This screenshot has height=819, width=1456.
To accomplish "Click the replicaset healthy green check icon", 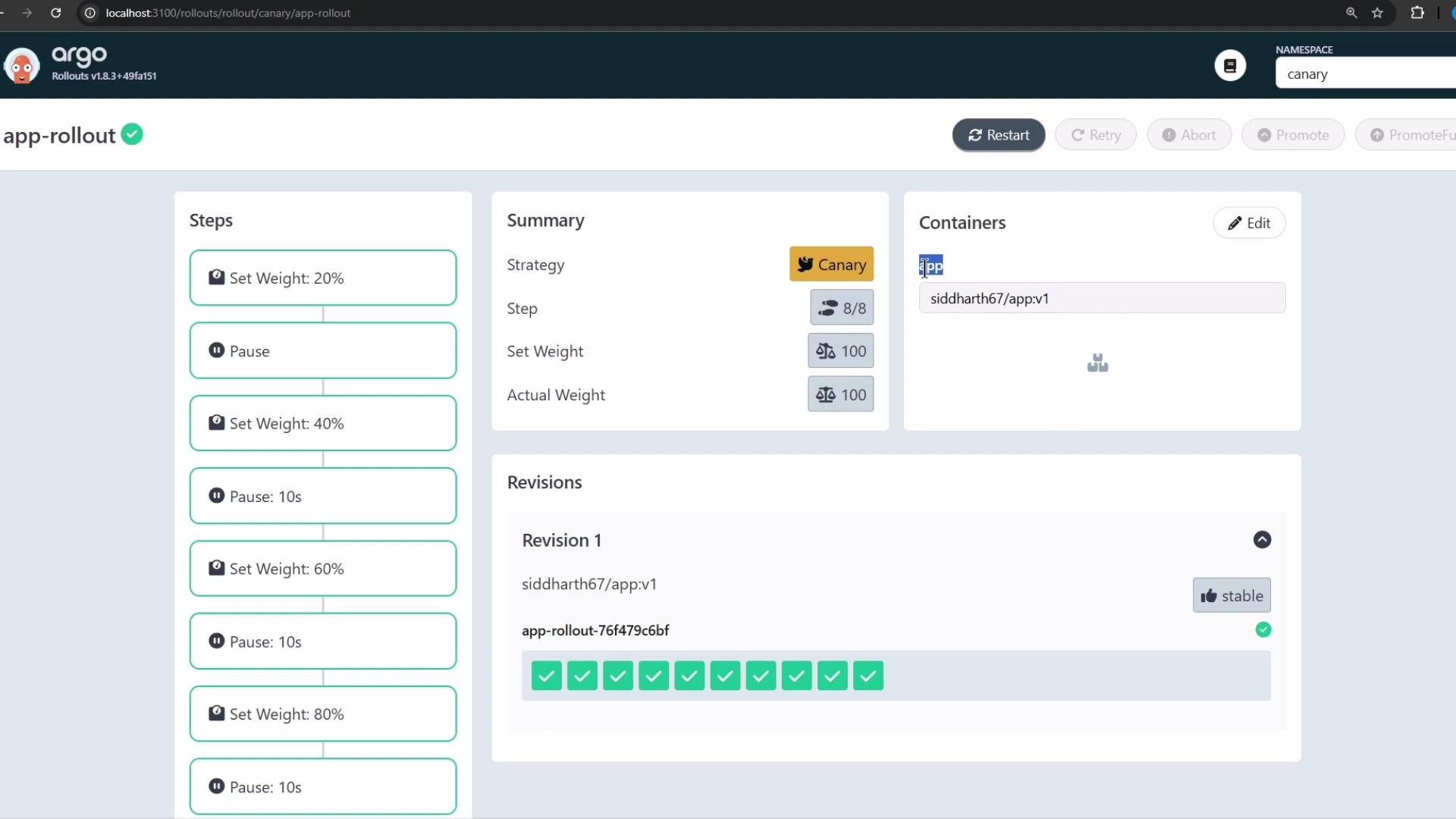I will [1263, 630].
